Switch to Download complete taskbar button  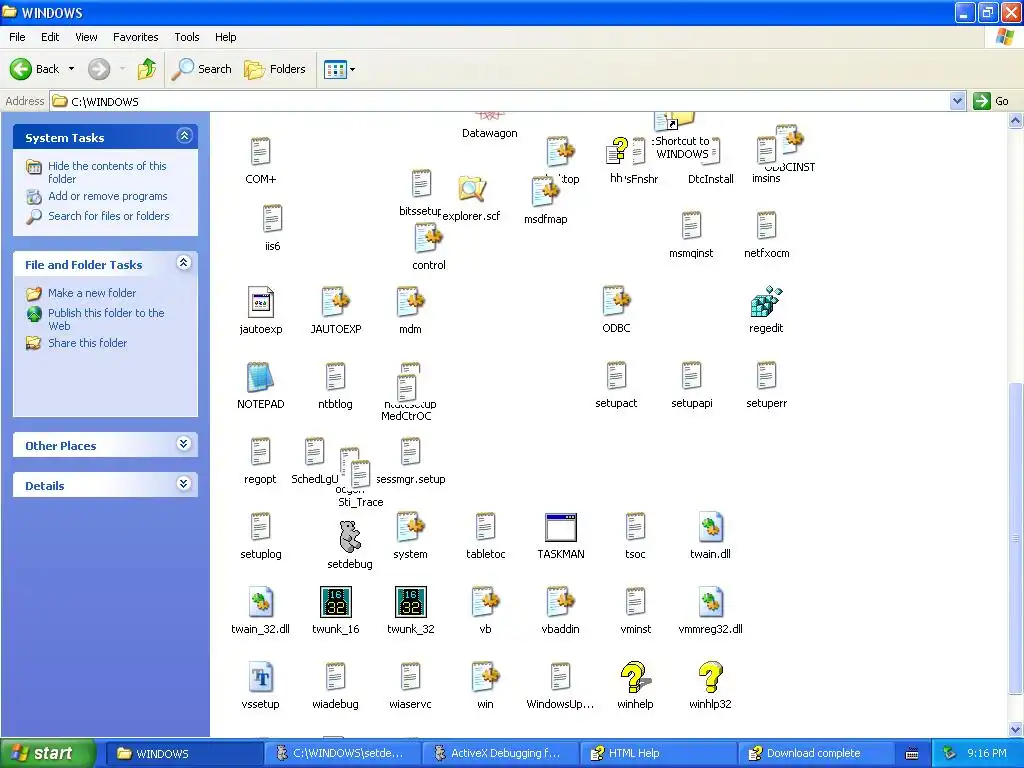(817, 753)
